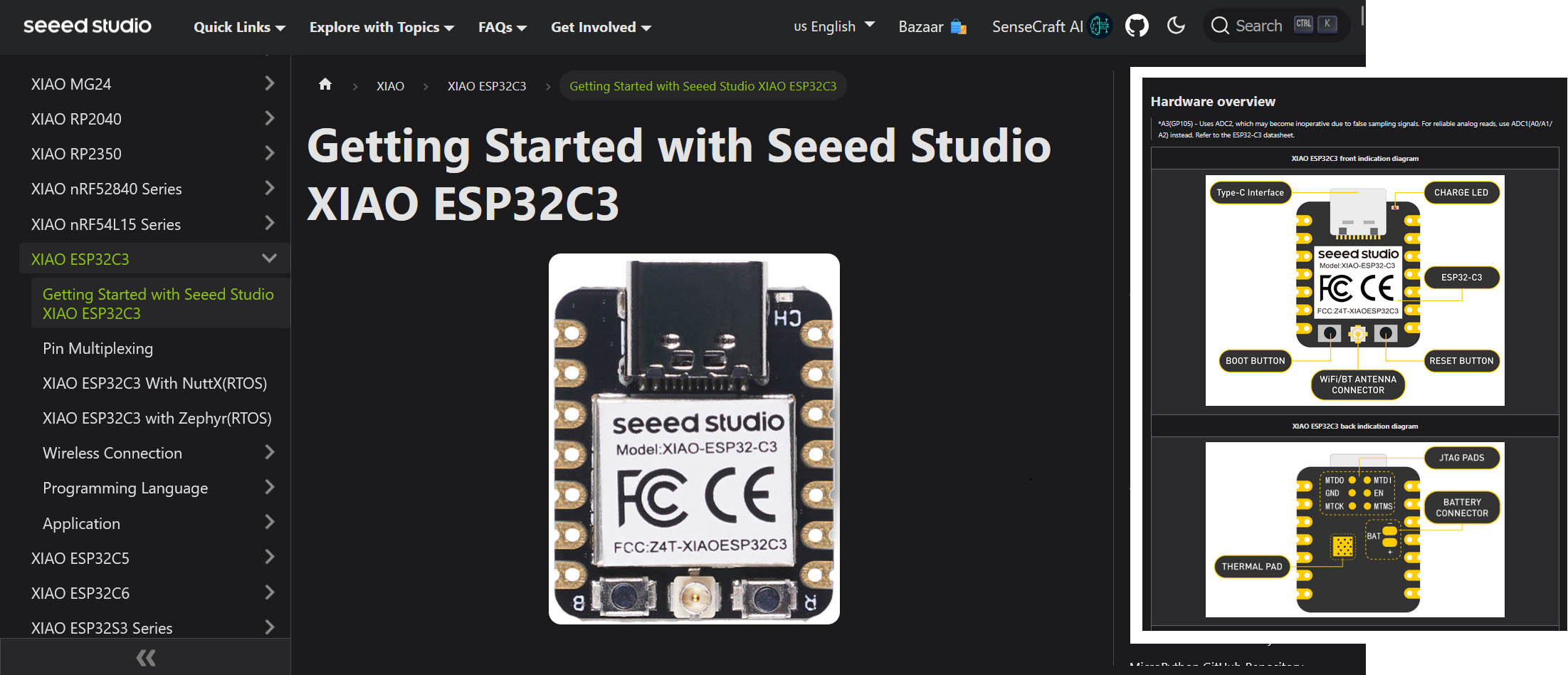Open the Quick Links menu

tap(239, 27)
